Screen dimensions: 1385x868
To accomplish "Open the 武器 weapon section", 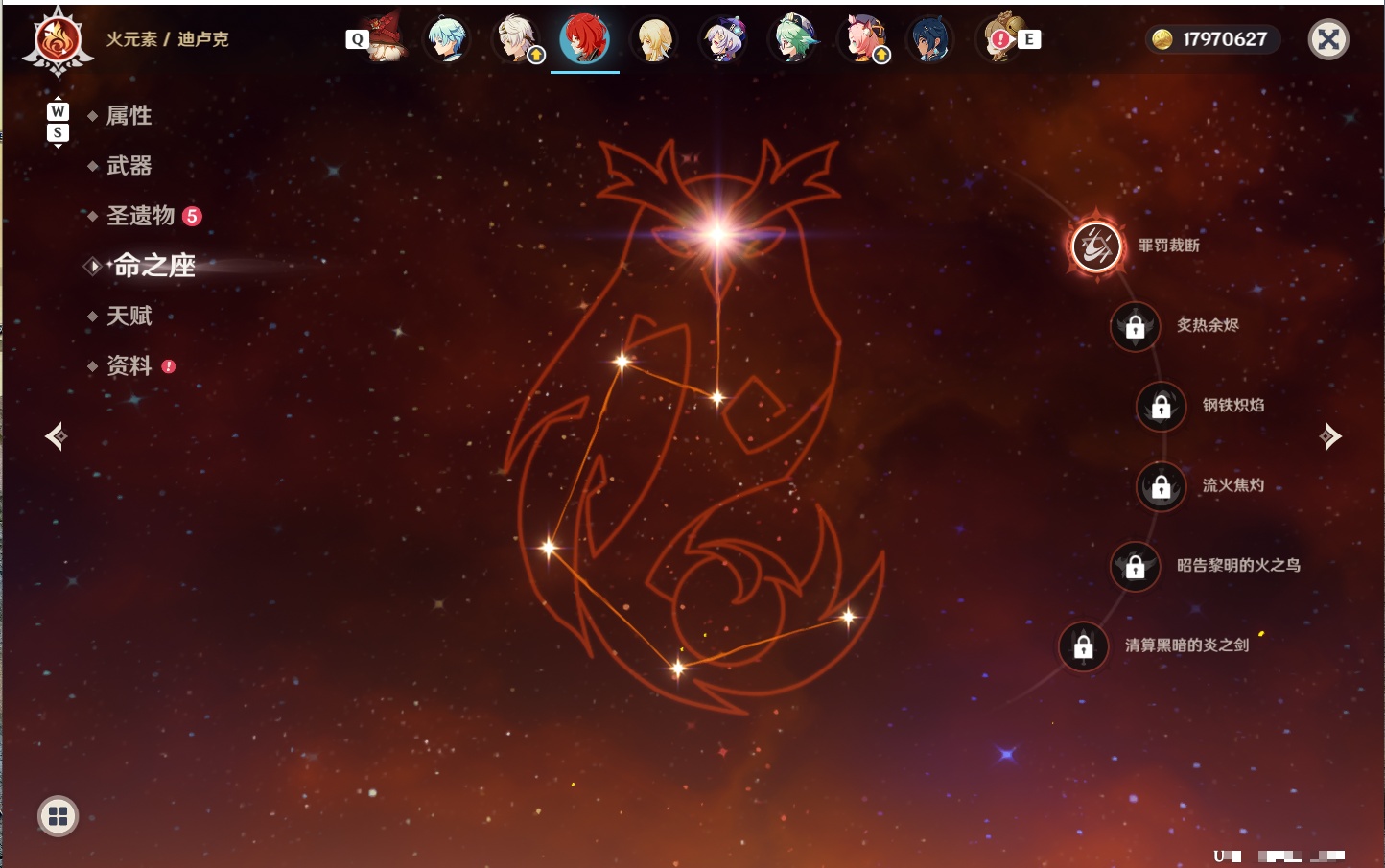I will click(x=129, y=166).
